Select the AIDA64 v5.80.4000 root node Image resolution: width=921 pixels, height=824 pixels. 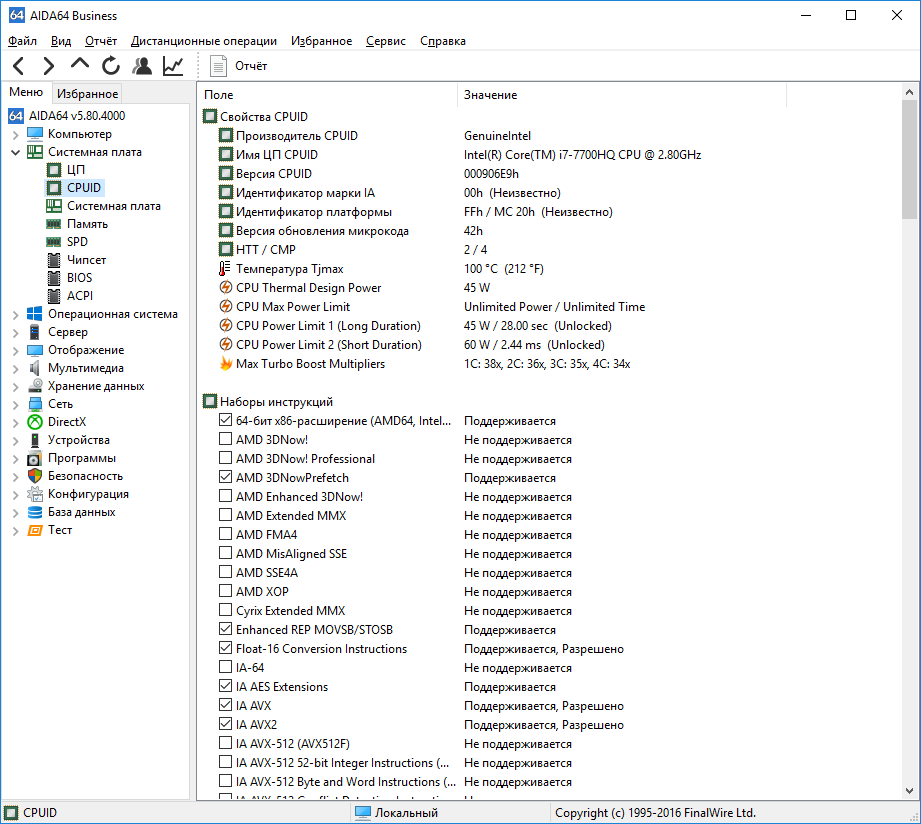point(77,116)
